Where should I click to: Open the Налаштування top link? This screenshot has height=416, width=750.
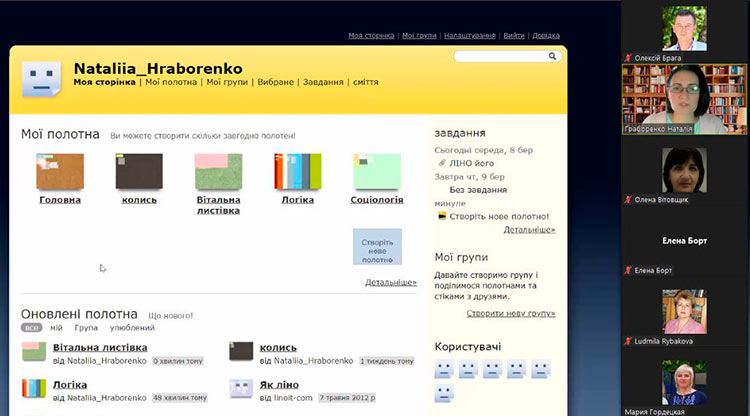(x=470, y=35)
